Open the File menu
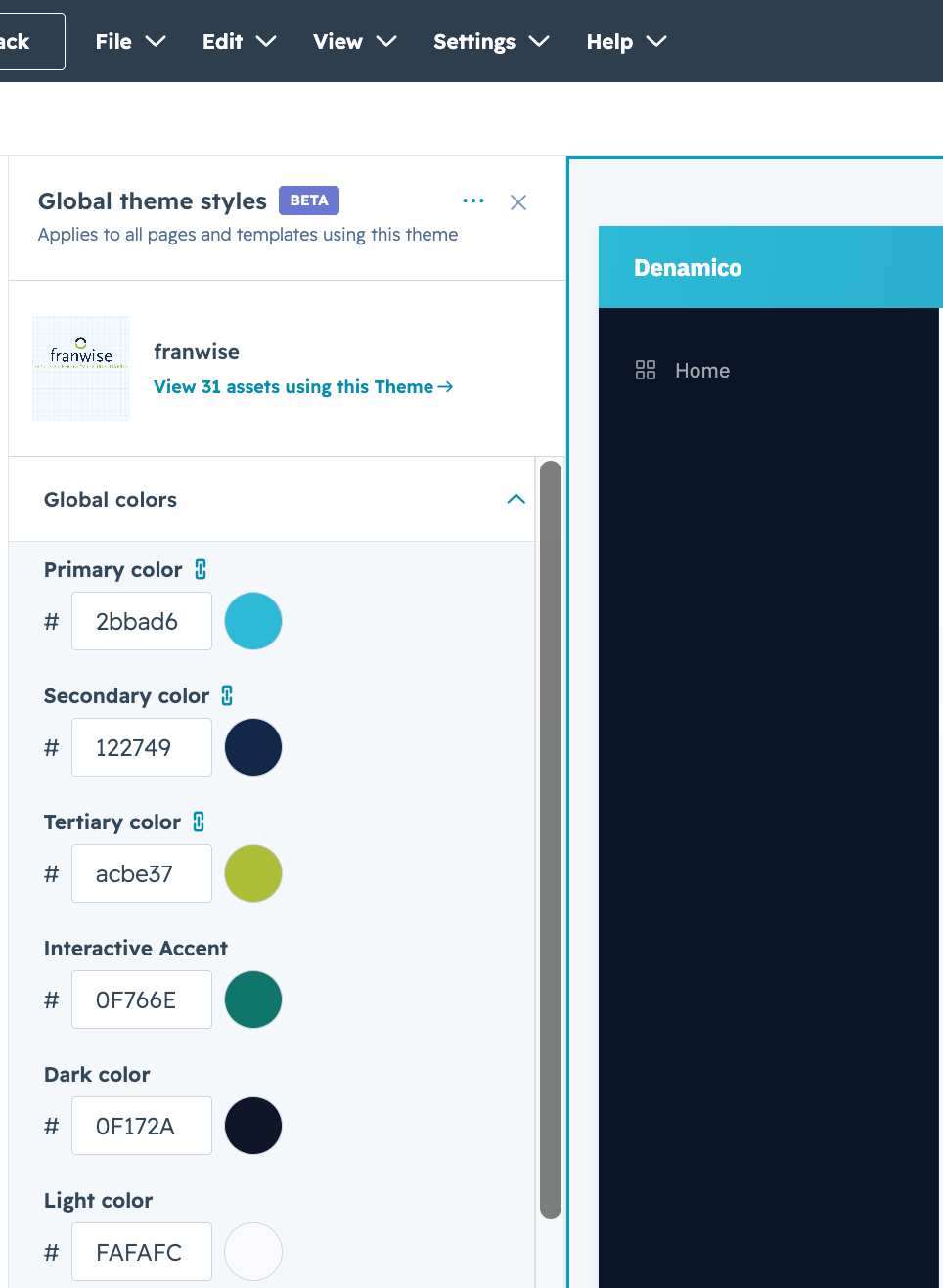Image resolution: width=943 pixels, height=1288 pixels. pos(130,41)
